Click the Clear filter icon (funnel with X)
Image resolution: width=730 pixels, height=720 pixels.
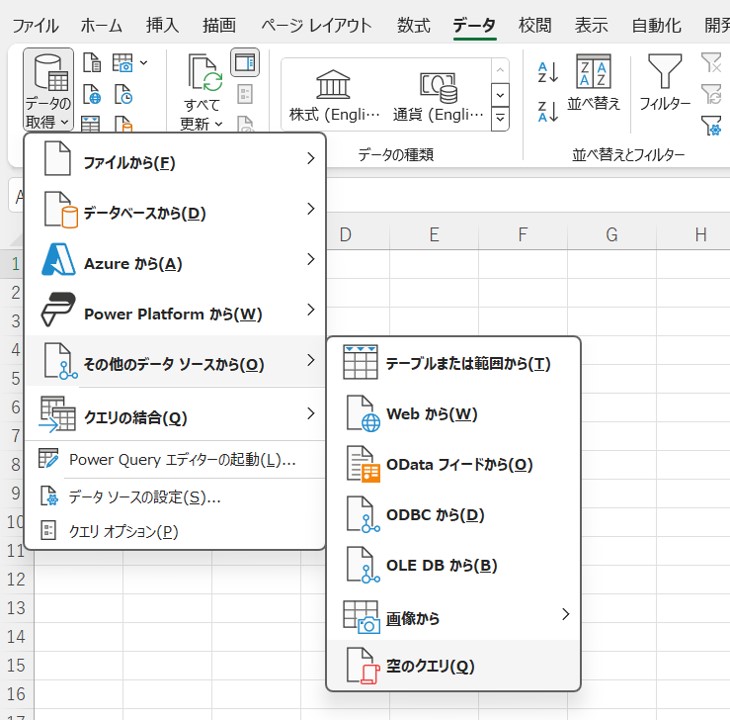point(711,62)
